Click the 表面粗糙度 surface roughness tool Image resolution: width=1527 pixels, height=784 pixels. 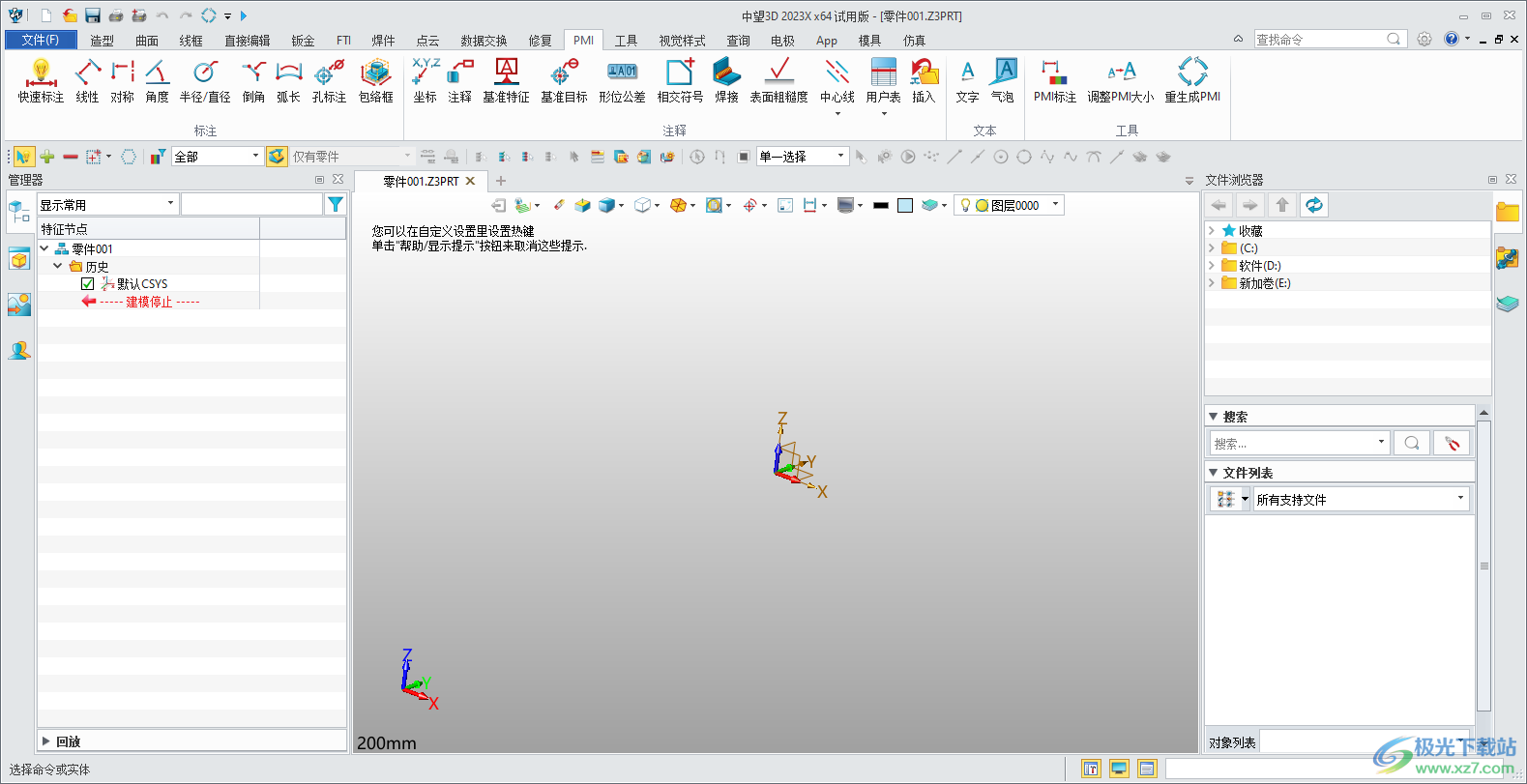click(x=778, y=80)
